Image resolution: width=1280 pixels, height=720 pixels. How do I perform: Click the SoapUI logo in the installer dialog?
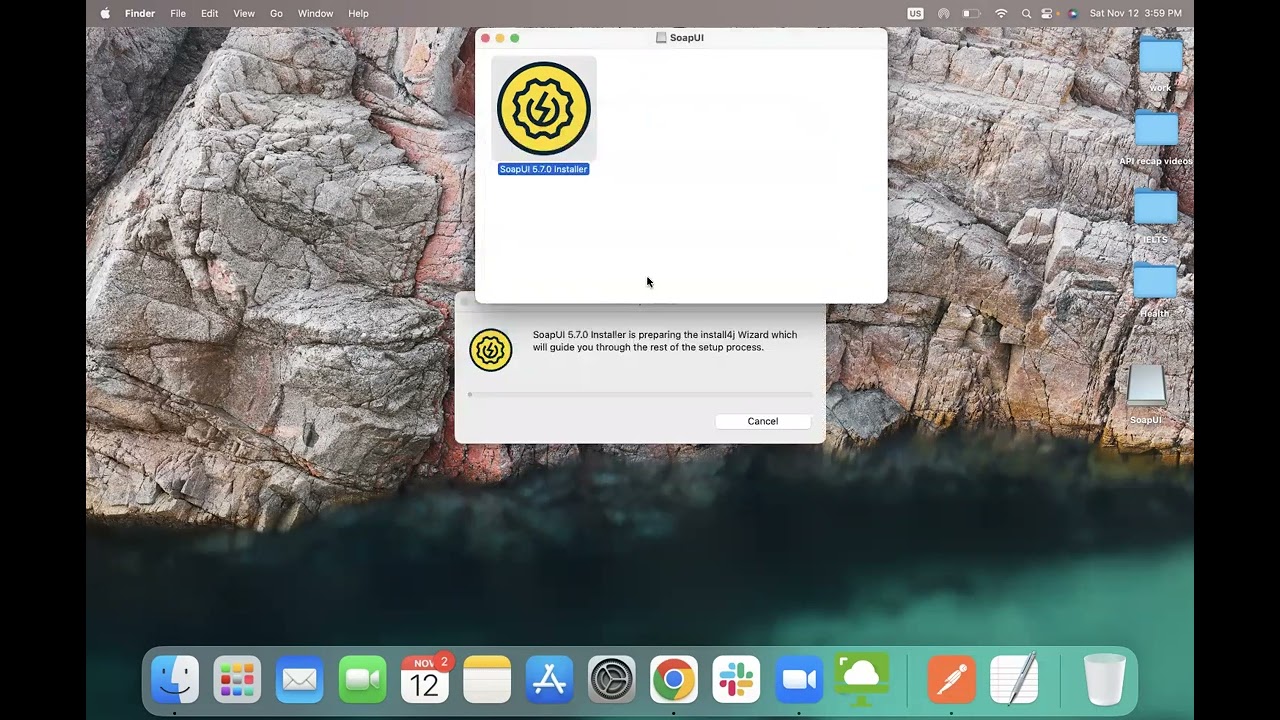[x=490, y=350]
